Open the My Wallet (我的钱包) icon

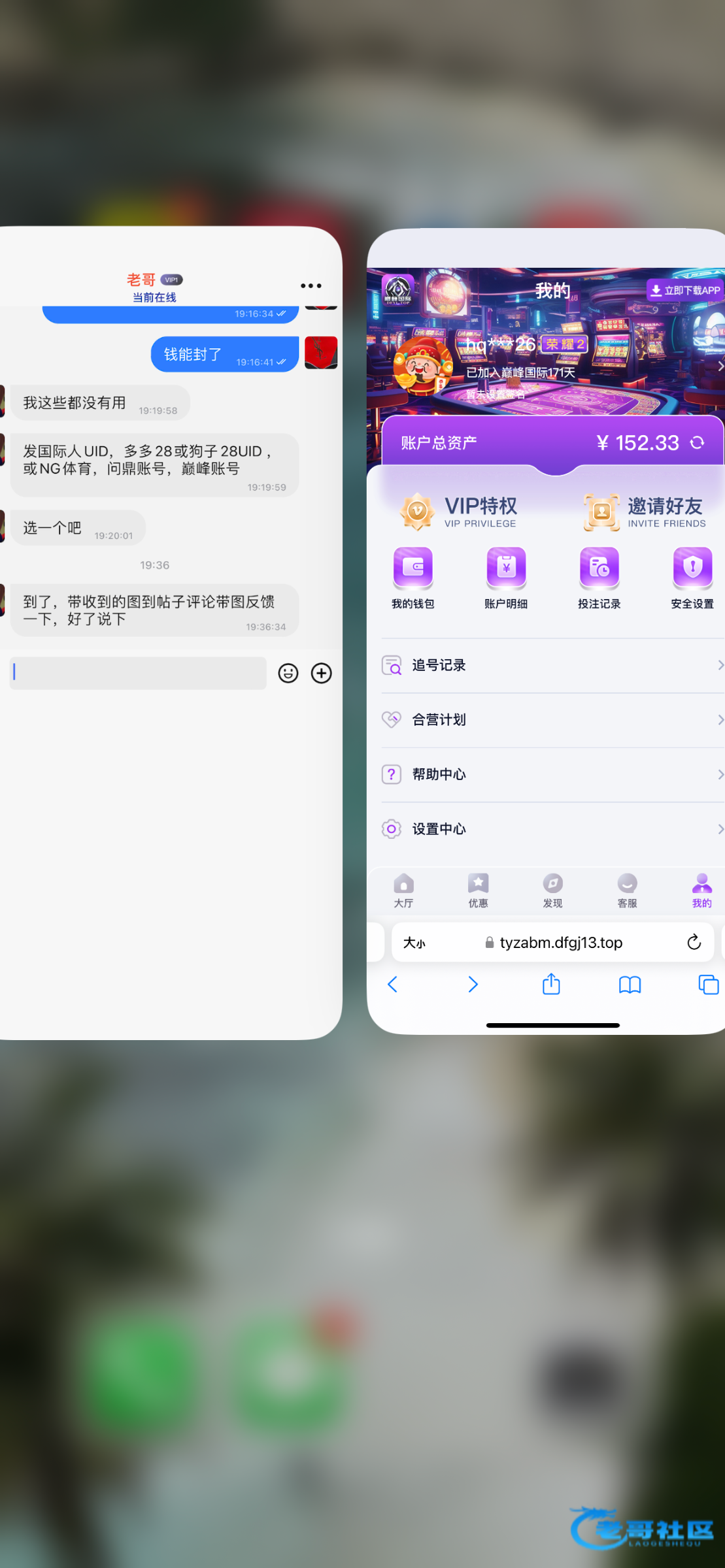tap(413, 567)
